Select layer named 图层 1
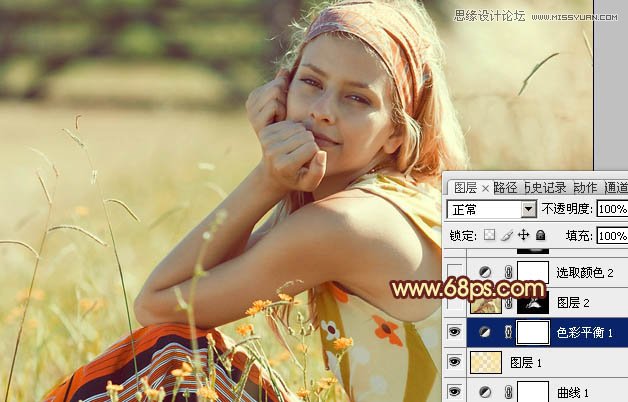 click(525, 363)
